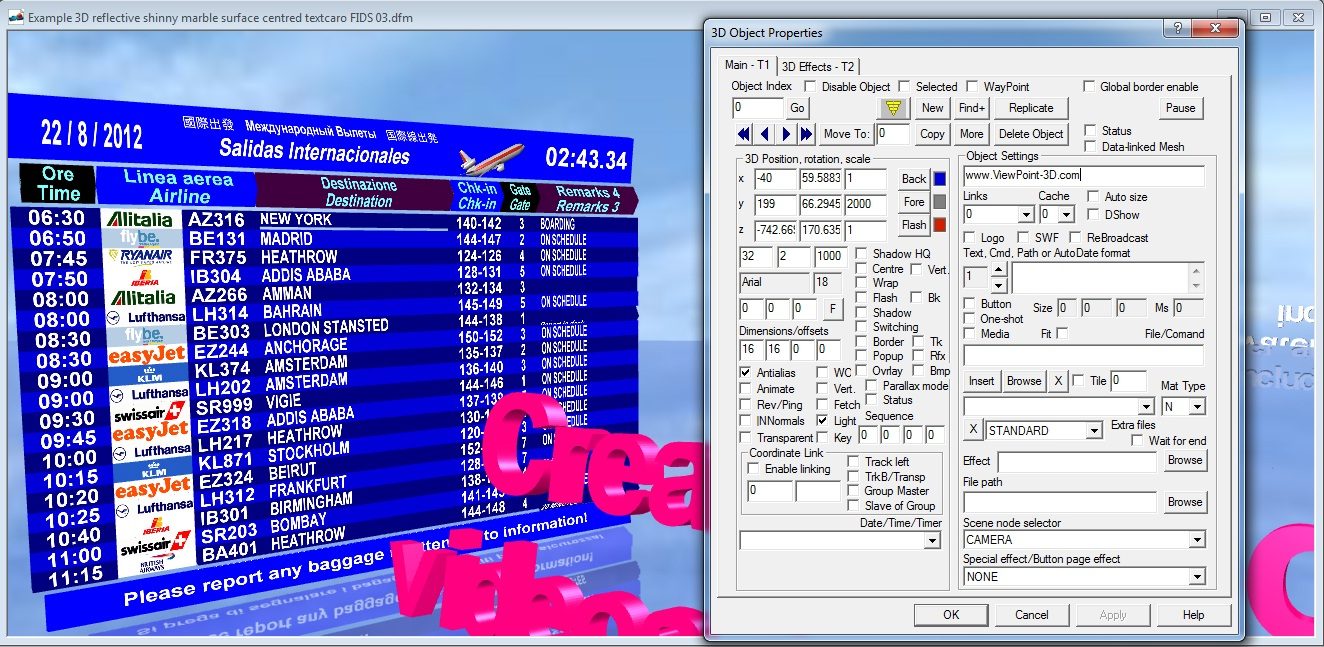Enable Parallax mode checkbox
The height and width of the screenshot is (647, 1324).
(x=871, y=386)
